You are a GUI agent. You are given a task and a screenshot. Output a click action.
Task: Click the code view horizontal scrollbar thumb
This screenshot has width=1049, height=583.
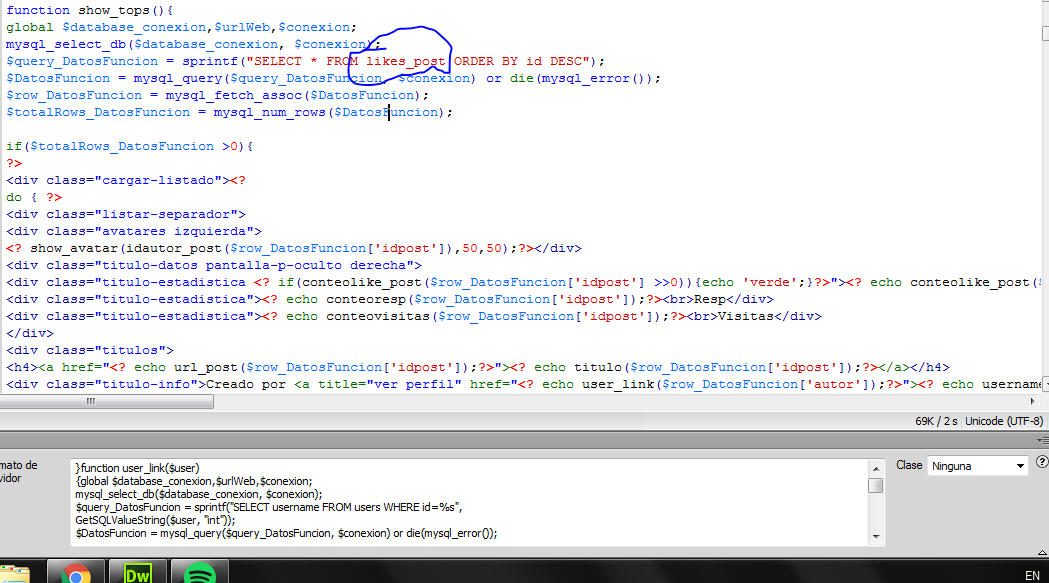[92, 401]
